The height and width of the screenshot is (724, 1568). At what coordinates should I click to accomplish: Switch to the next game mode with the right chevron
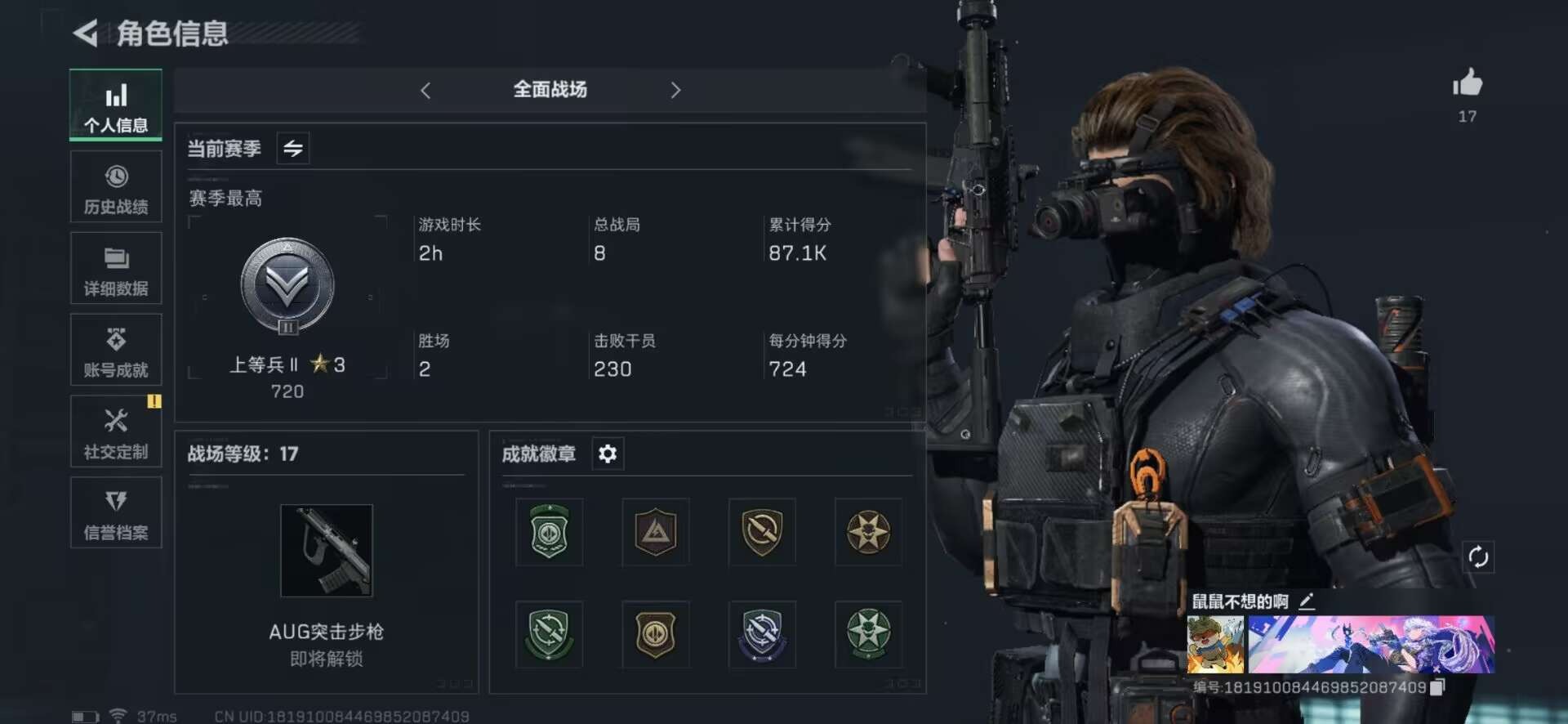(675, 90)
